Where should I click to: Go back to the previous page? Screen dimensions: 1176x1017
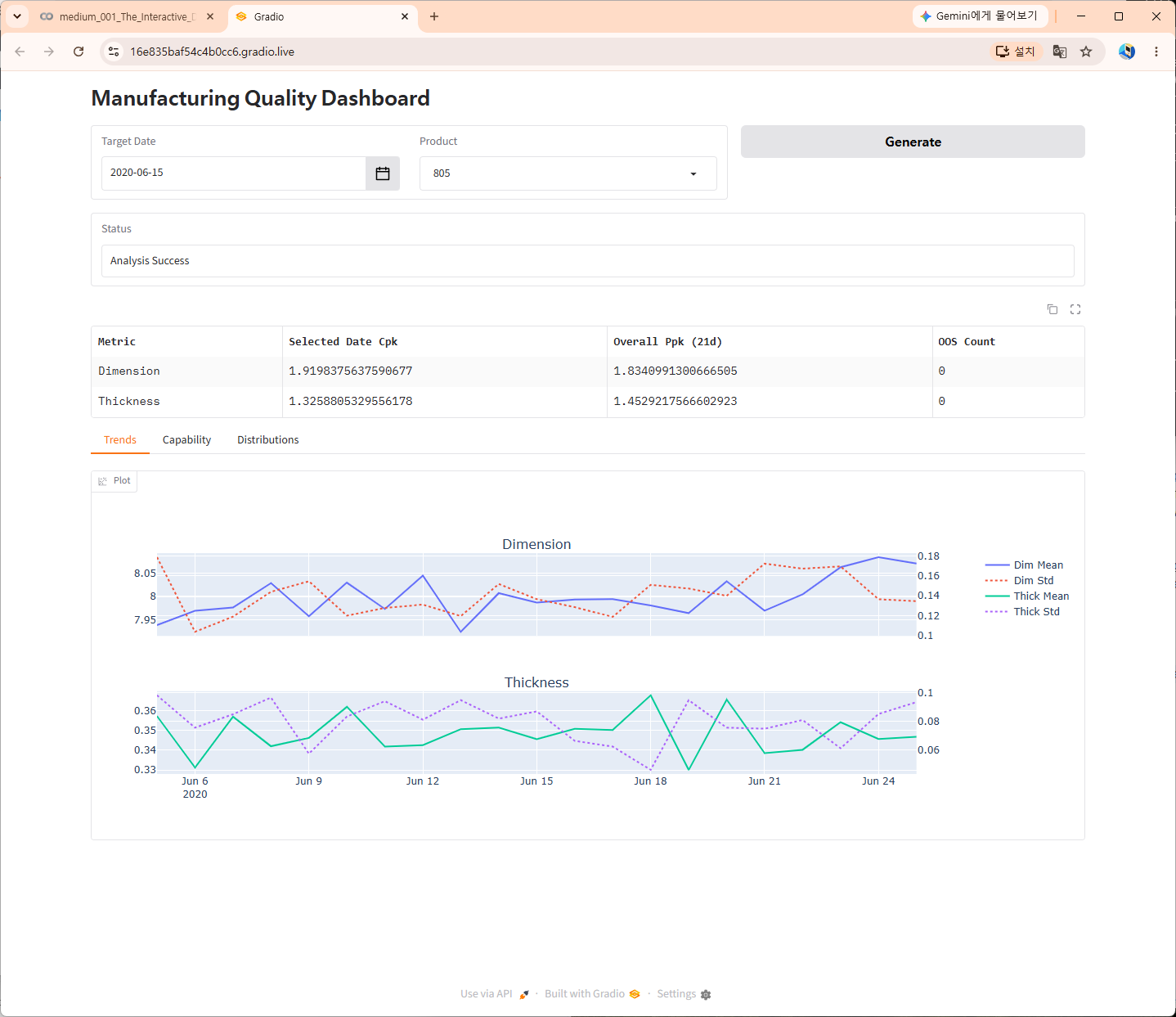pos(20,52)
